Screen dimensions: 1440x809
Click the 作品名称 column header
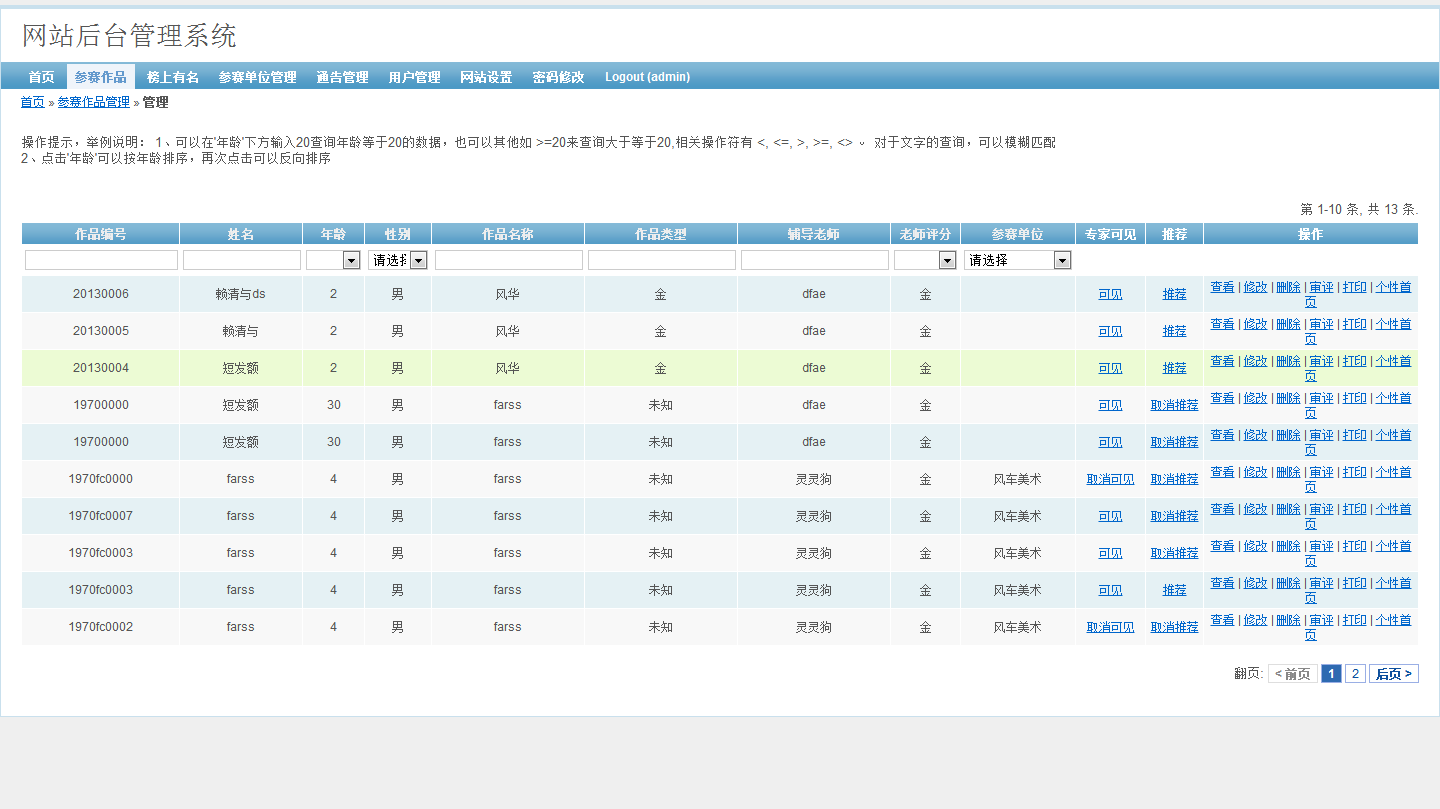(x=508, y=234)
